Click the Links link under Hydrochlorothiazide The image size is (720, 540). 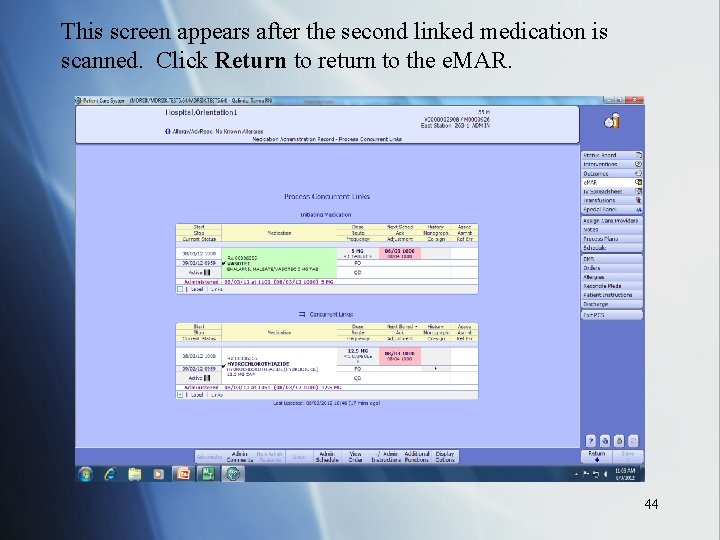coord(217,394)
